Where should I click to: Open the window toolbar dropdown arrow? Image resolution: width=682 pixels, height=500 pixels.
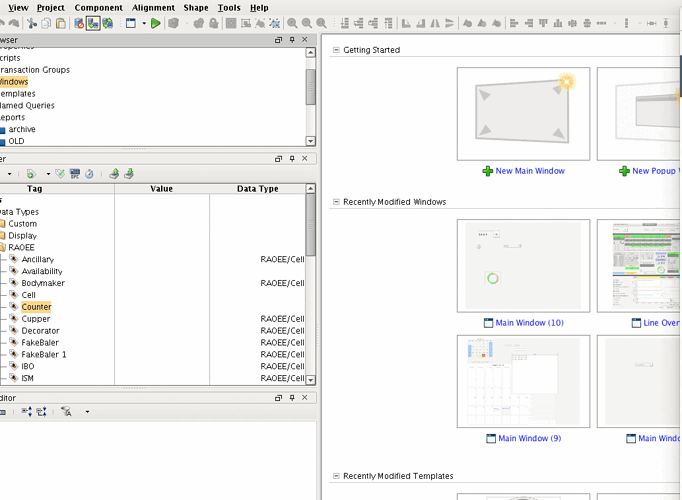[144, 23]
